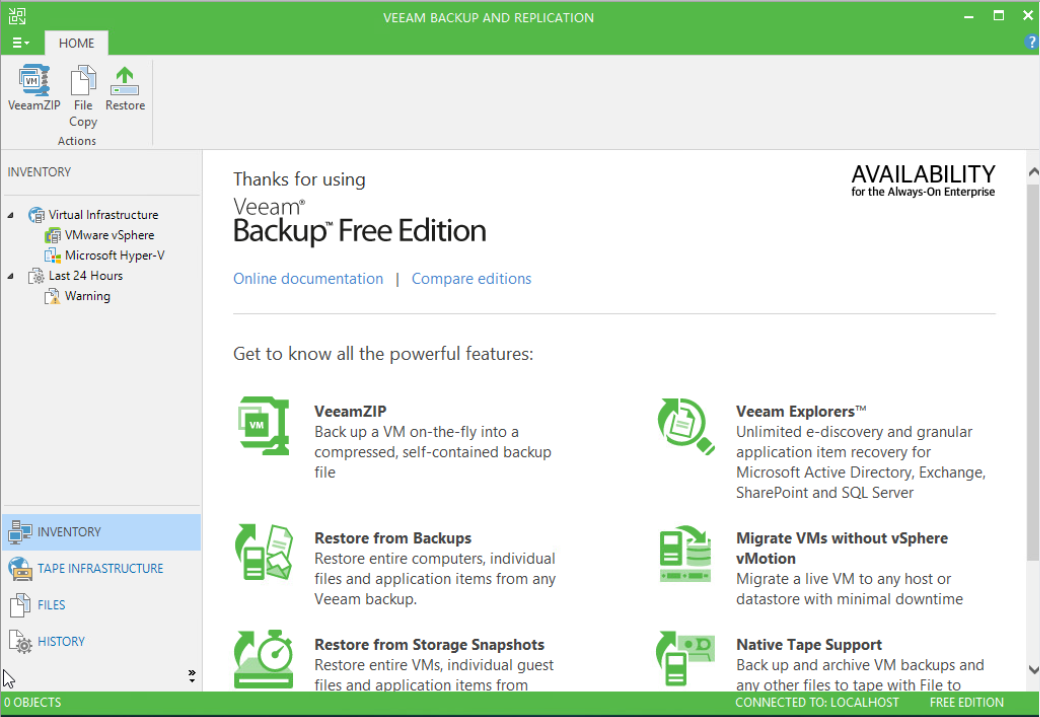1040x717 pixels.
Task: Click the Veeam logo icon in title bar
Action: [17, 16]
